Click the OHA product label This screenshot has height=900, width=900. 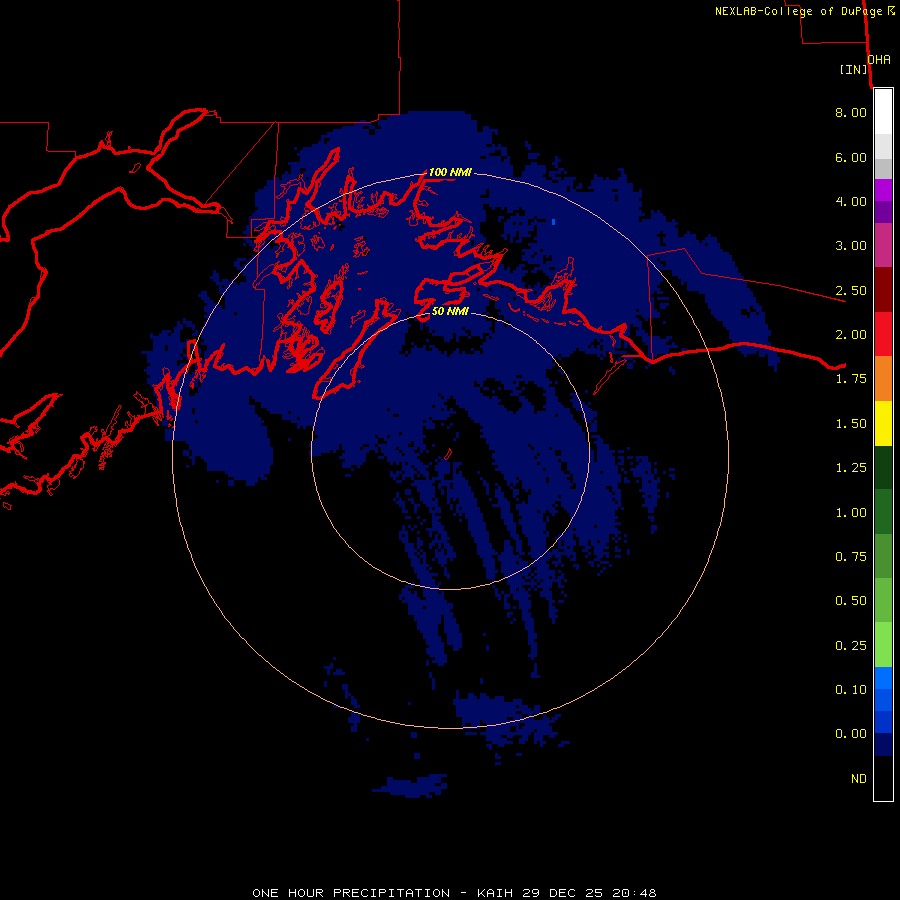(879, 60)
